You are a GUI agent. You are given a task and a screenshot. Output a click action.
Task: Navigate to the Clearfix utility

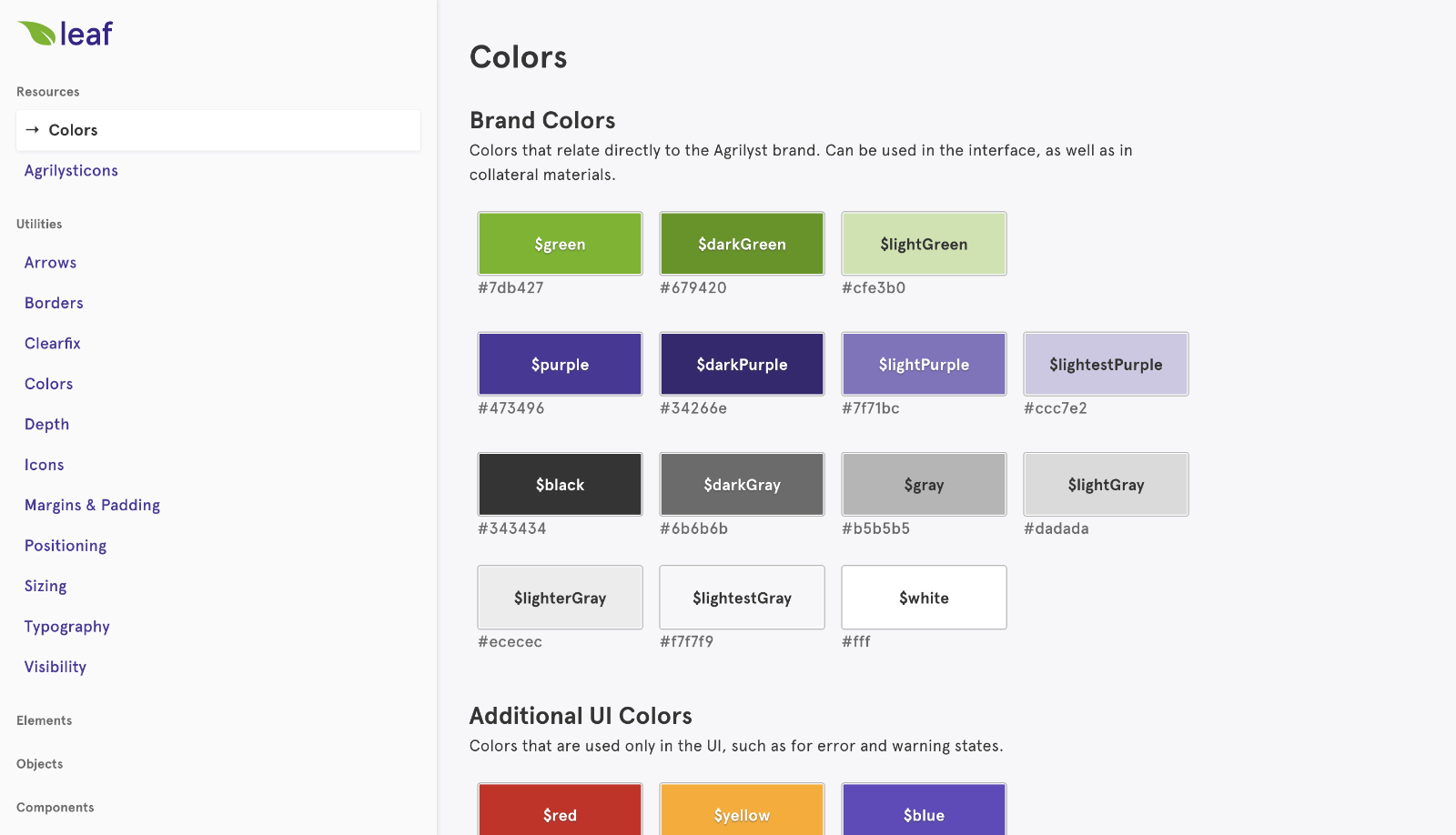(x=53, y=344)
